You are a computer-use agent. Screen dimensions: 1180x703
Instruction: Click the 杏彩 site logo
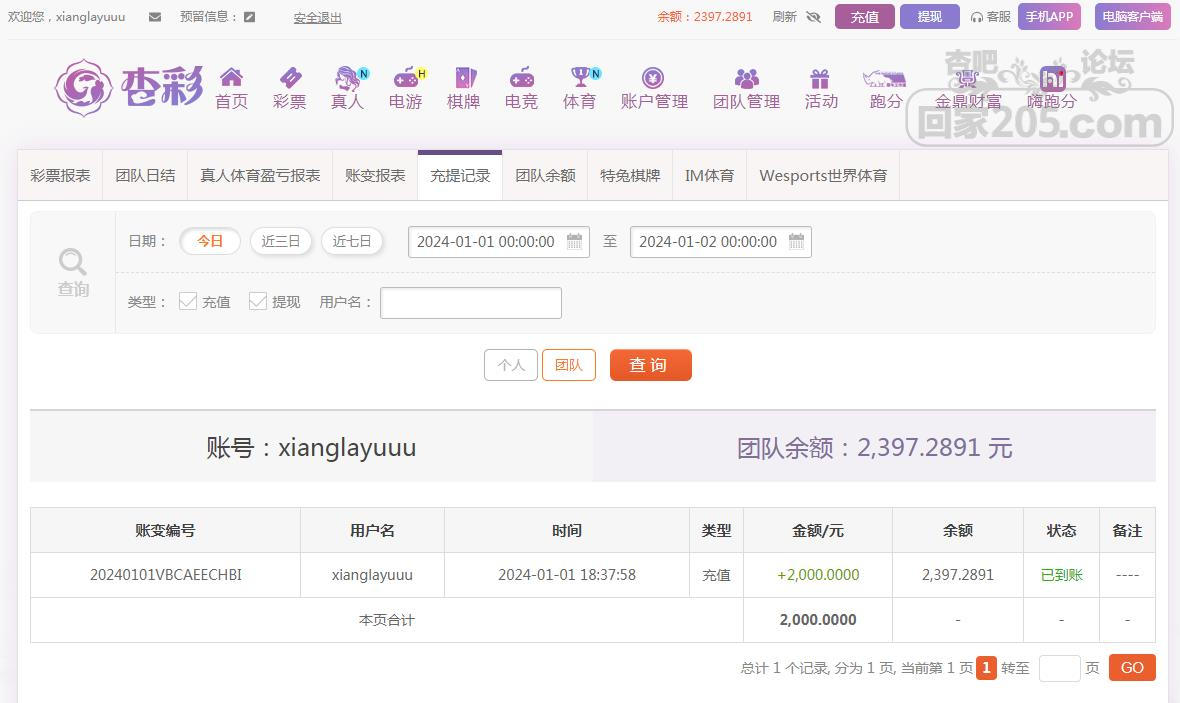tap(129, 88)
